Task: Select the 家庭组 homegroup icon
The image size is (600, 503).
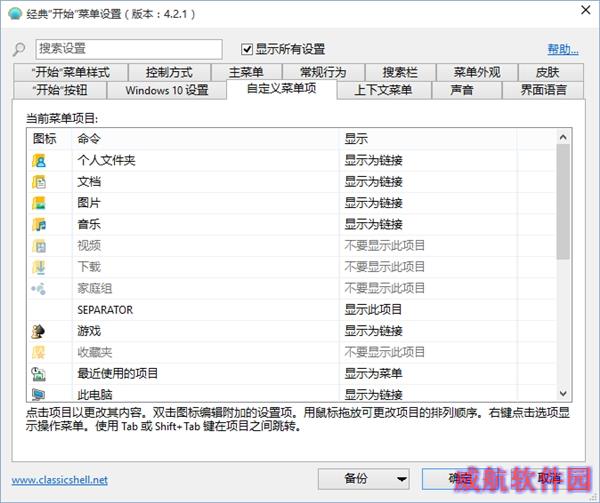Action: tap(39, 288)
